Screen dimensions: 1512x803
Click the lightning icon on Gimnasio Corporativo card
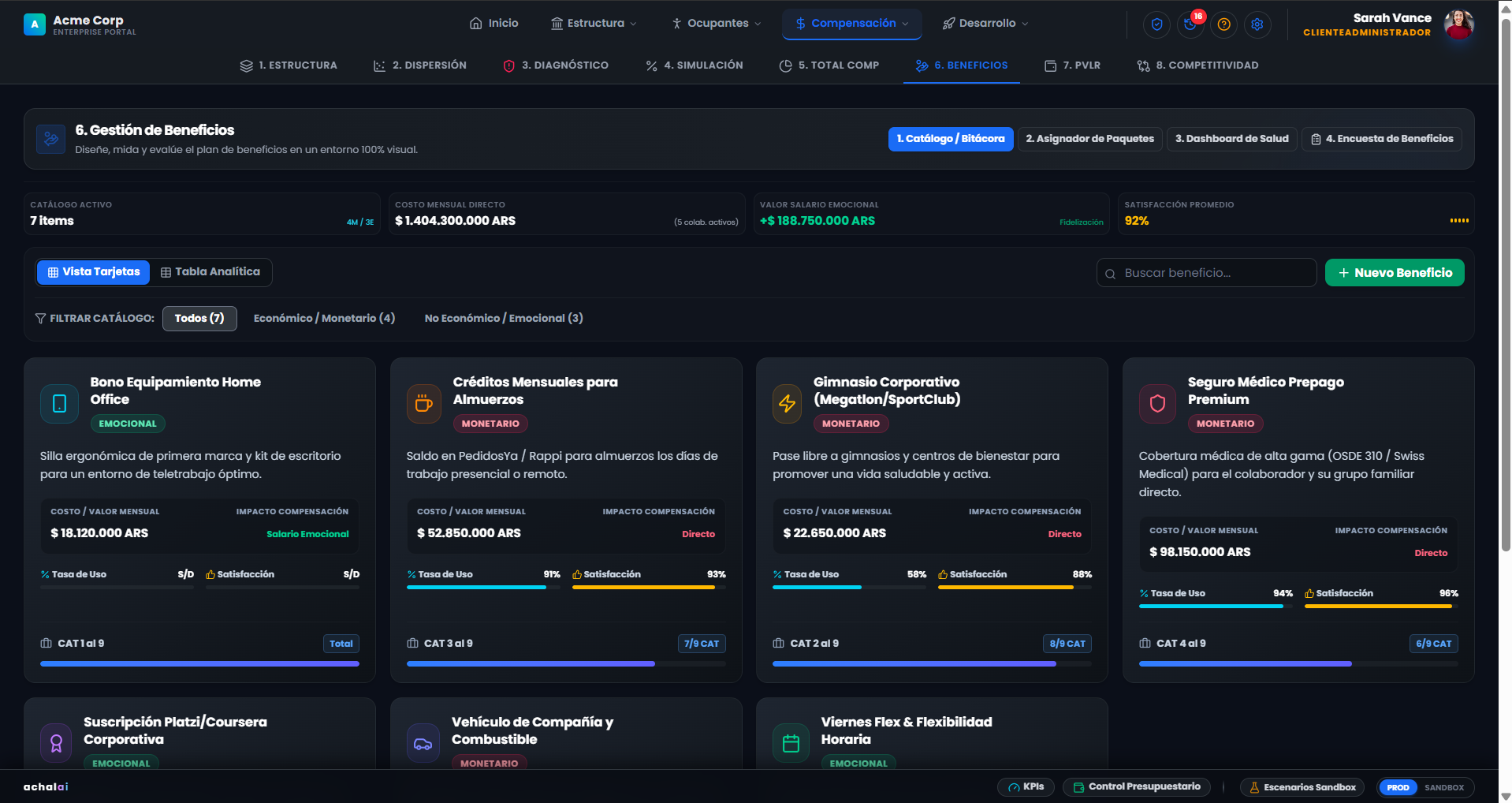788,404
